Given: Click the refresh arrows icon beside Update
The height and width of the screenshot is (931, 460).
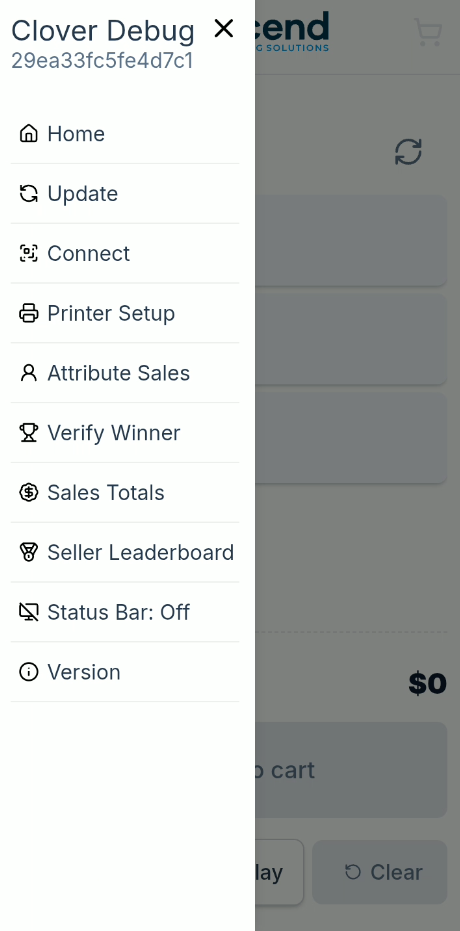Looking at the screenshot, I should (x=28, y=194).
